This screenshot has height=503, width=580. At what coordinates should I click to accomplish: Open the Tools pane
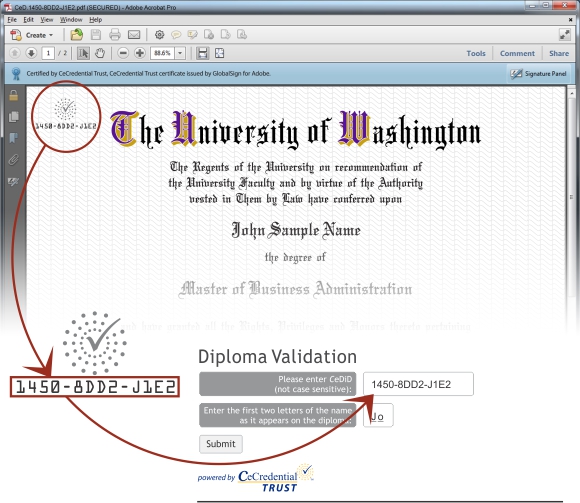pos(476,54)
